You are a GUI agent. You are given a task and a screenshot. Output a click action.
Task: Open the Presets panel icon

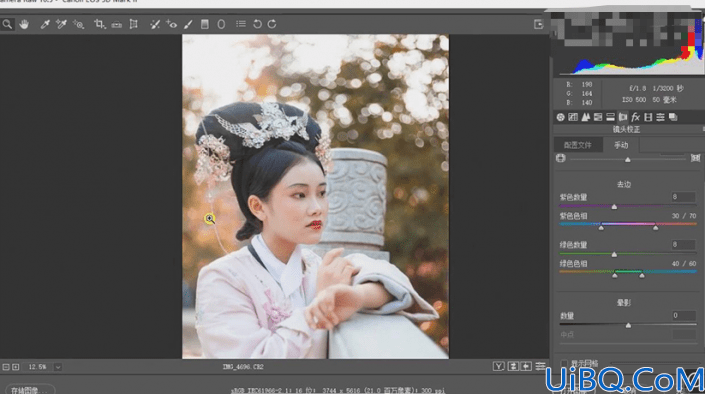(x=660, y=117)
